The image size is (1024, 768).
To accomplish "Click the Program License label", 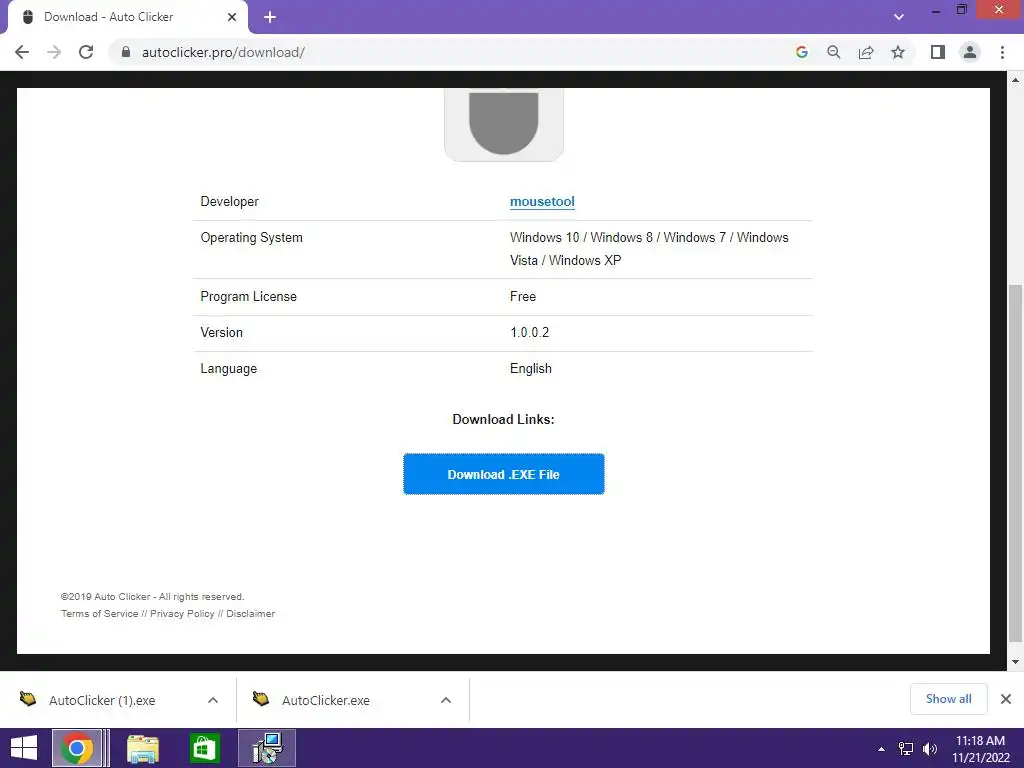I will tap(248, 296).
